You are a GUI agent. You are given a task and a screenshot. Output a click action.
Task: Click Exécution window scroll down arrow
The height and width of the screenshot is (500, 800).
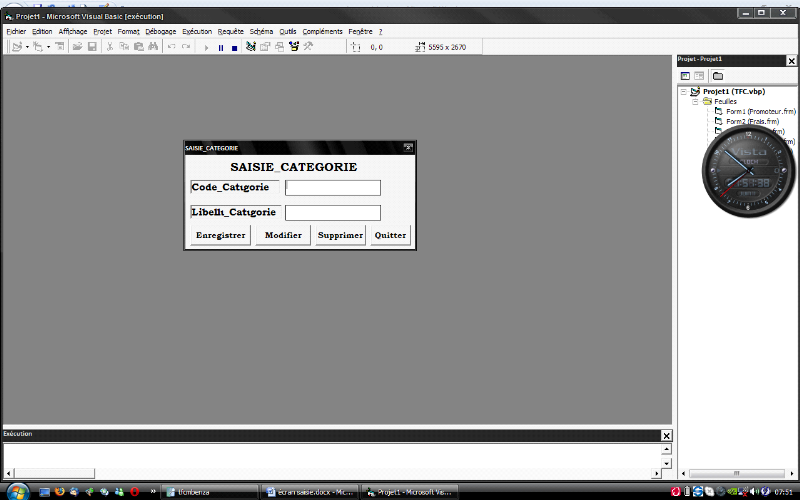pyautogui.click(x=666, y=463)
